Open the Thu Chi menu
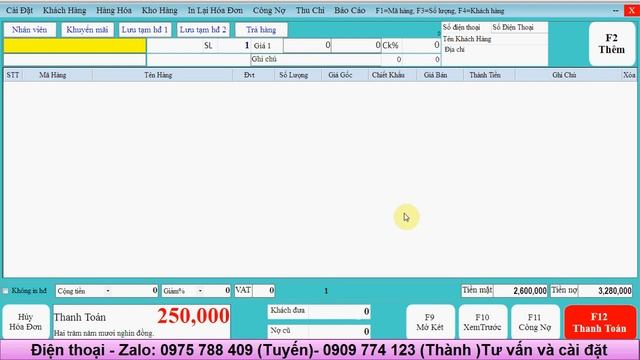The height and width of the screenshot is (360, 640). point(310,10)
